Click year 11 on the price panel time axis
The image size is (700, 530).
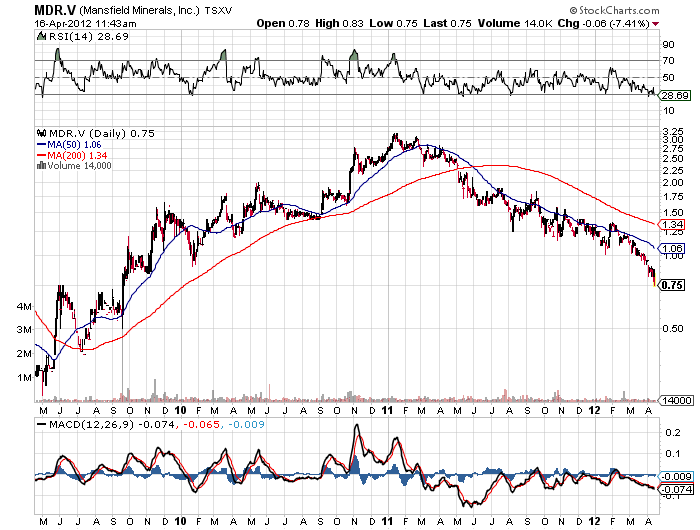pyautogui.click(x=387, y=410)
